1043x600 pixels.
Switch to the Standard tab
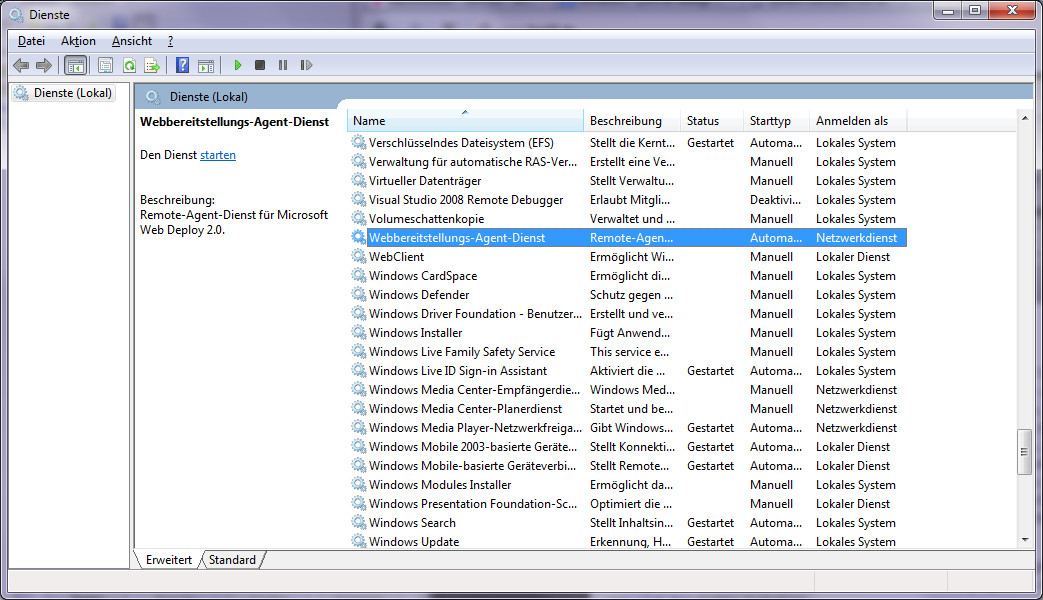point(232,560)
